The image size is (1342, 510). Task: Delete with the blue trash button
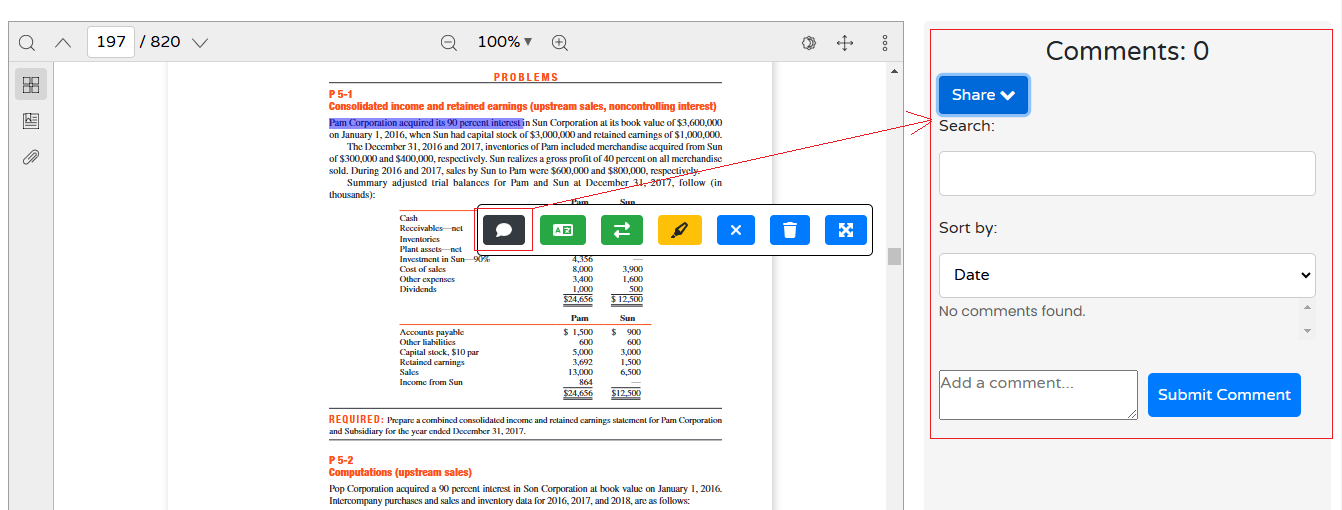790,230
